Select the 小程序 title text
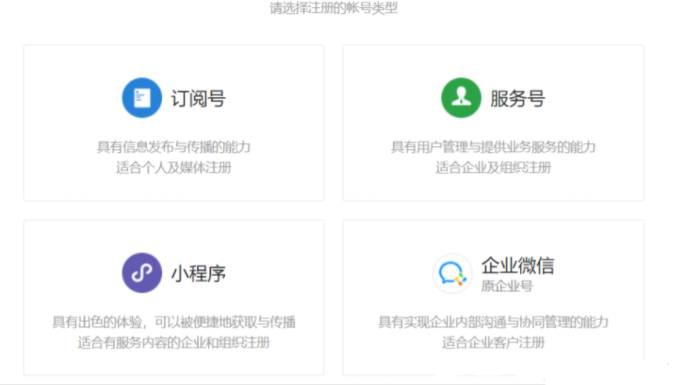The height and width of the screenshot is (385, 674). (199, 273)
